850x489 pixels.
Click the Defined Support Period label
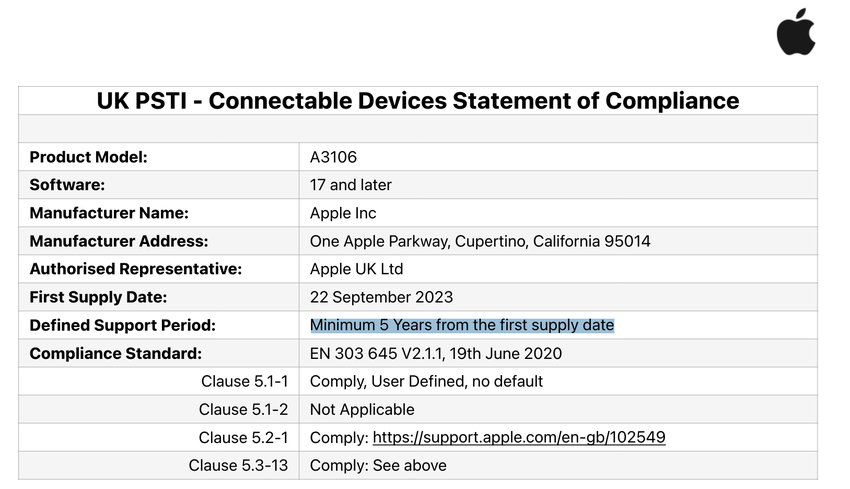pos(122,325)
